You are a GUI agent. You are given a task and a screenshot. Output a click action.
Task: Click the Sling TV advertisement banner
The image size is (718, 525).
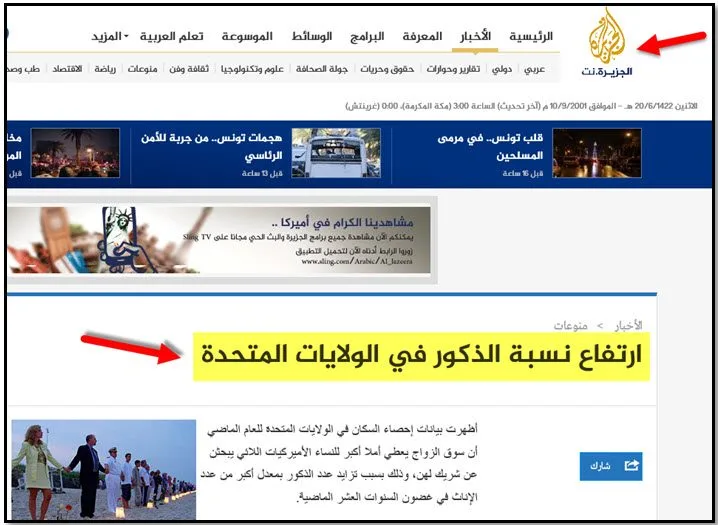coord(219,240)
